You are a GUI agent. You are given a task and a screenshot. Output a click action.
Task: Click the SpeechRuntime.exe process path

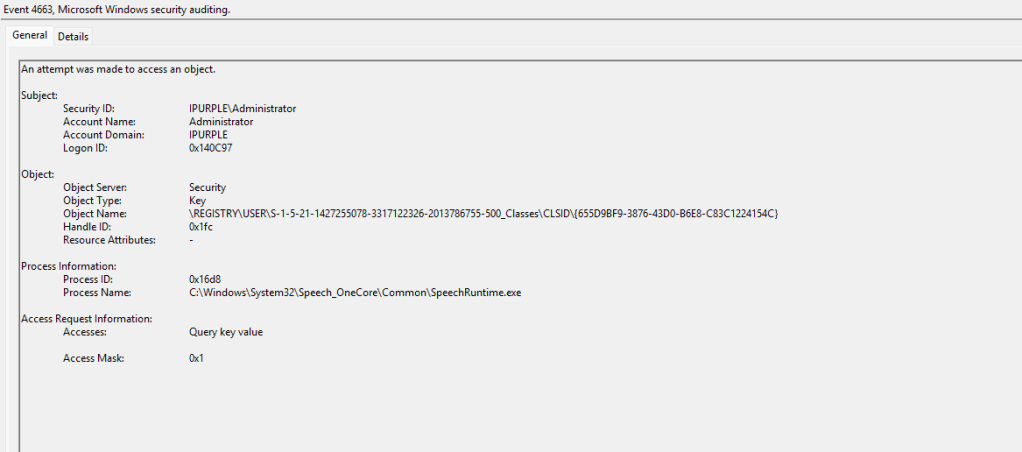click(355, 293)
